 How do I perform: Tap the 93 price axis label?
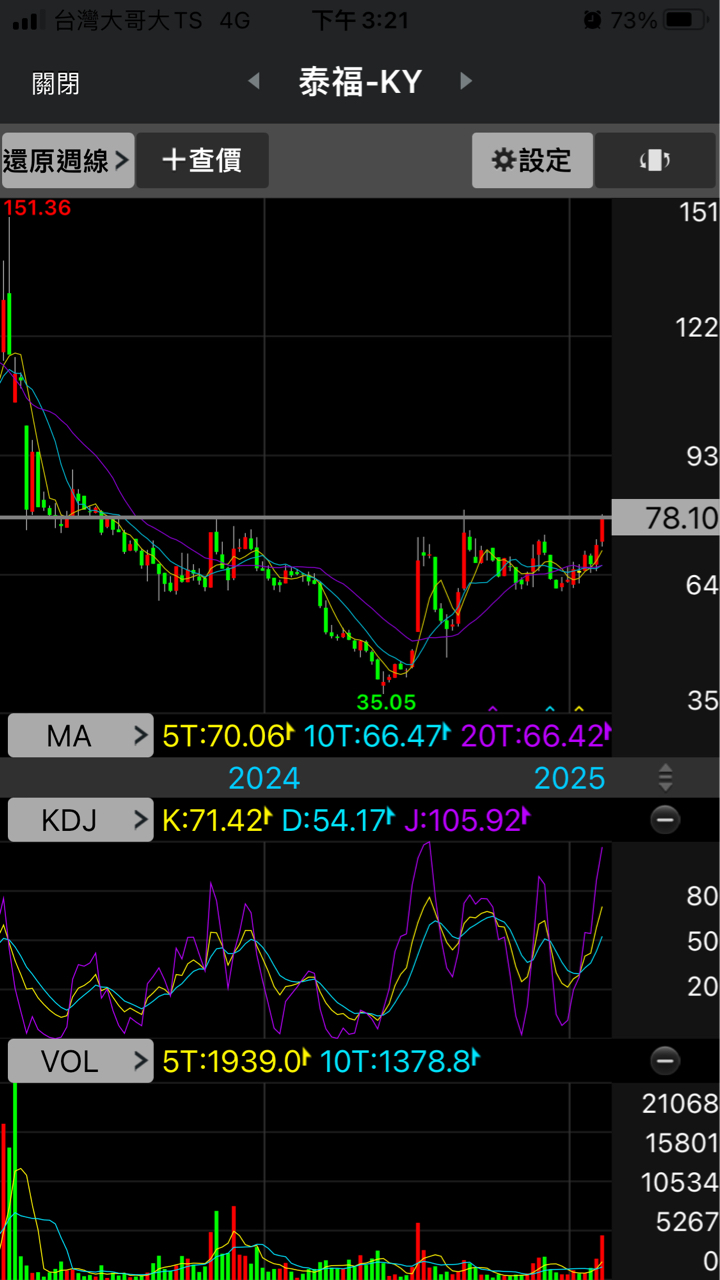[x=702, y=456]
